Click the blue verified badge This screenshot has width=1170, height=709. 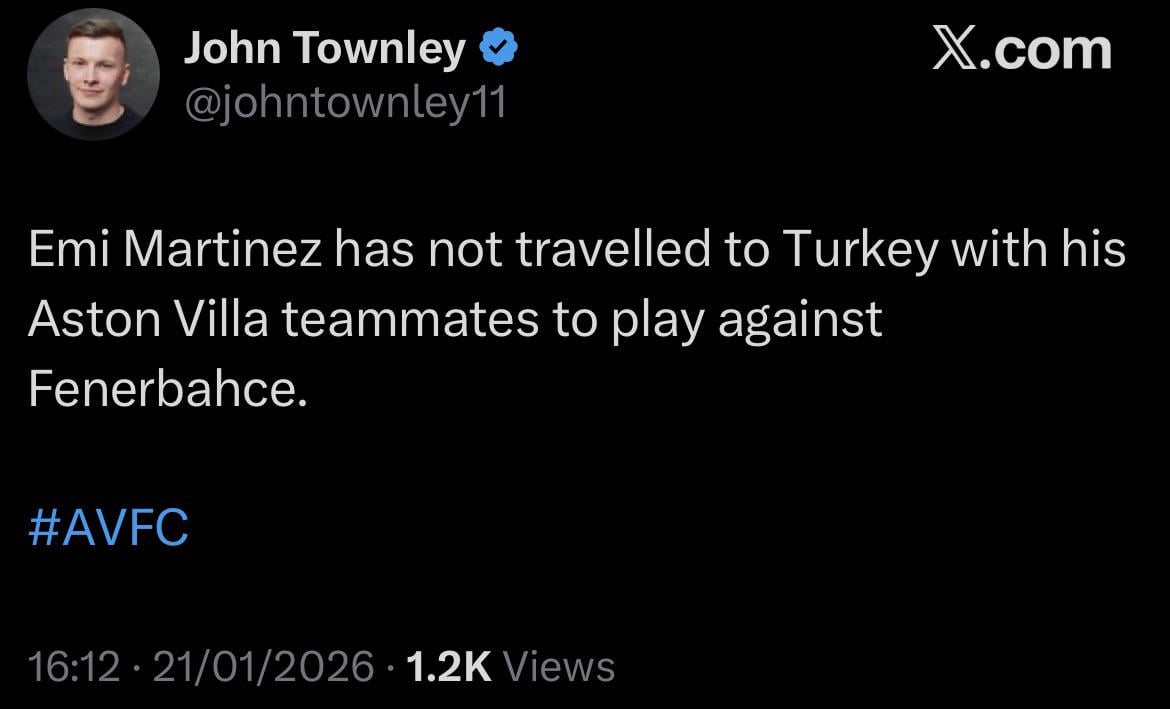point(500,49)
